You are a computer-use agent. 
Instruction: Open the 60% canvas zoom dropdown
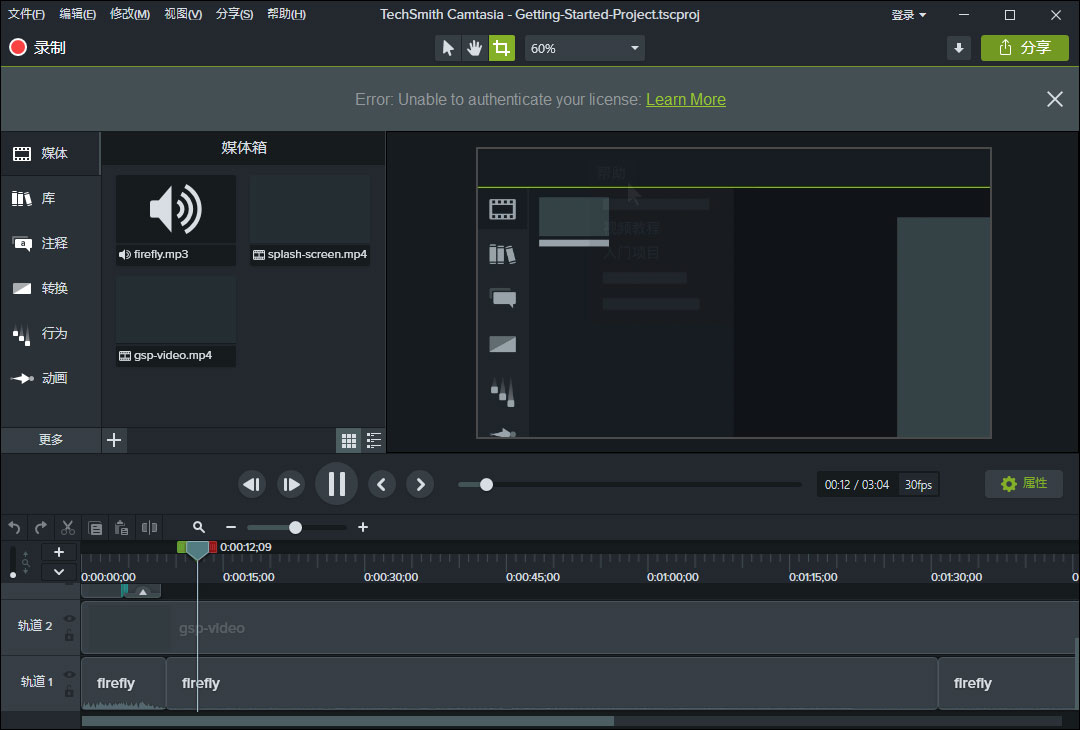click(x=584, y=48)
